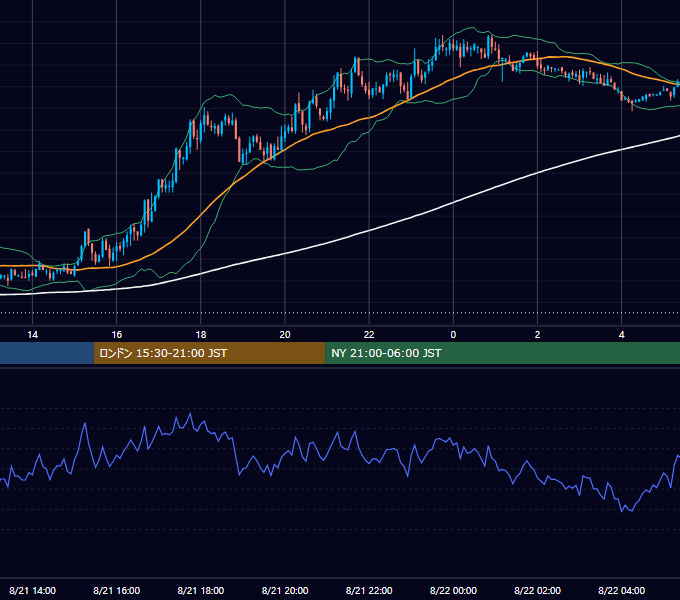Viewport: 680px width, 600px height.
Task: Click the 8/22 00:00 date label
Action: click(x=453, y=590)
